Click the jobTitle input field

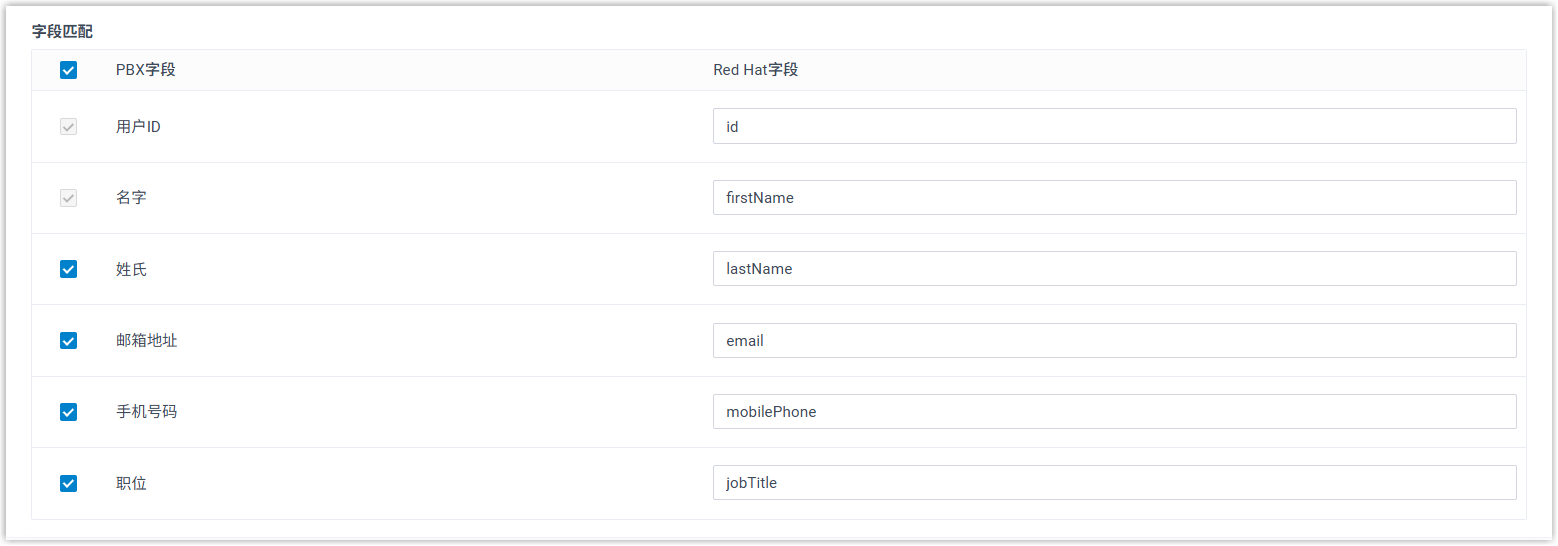pos(1114,483)
